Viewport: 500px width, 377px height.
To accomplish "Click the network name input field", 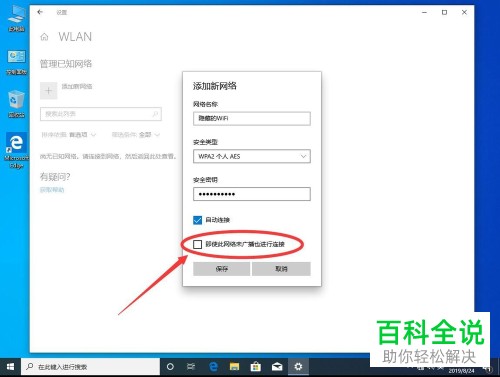I will [x=252, y=118].
